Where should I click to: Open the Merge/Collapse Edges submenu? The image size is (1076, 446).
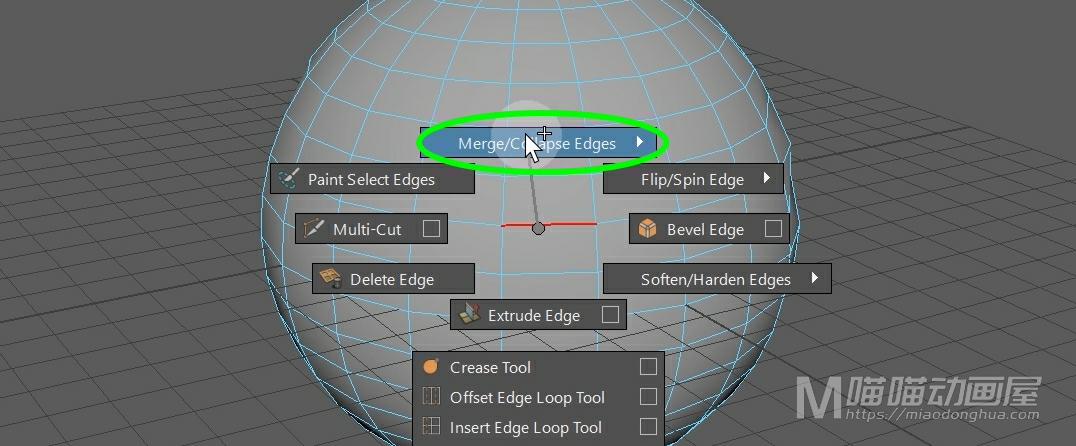(x=539, y=143)
